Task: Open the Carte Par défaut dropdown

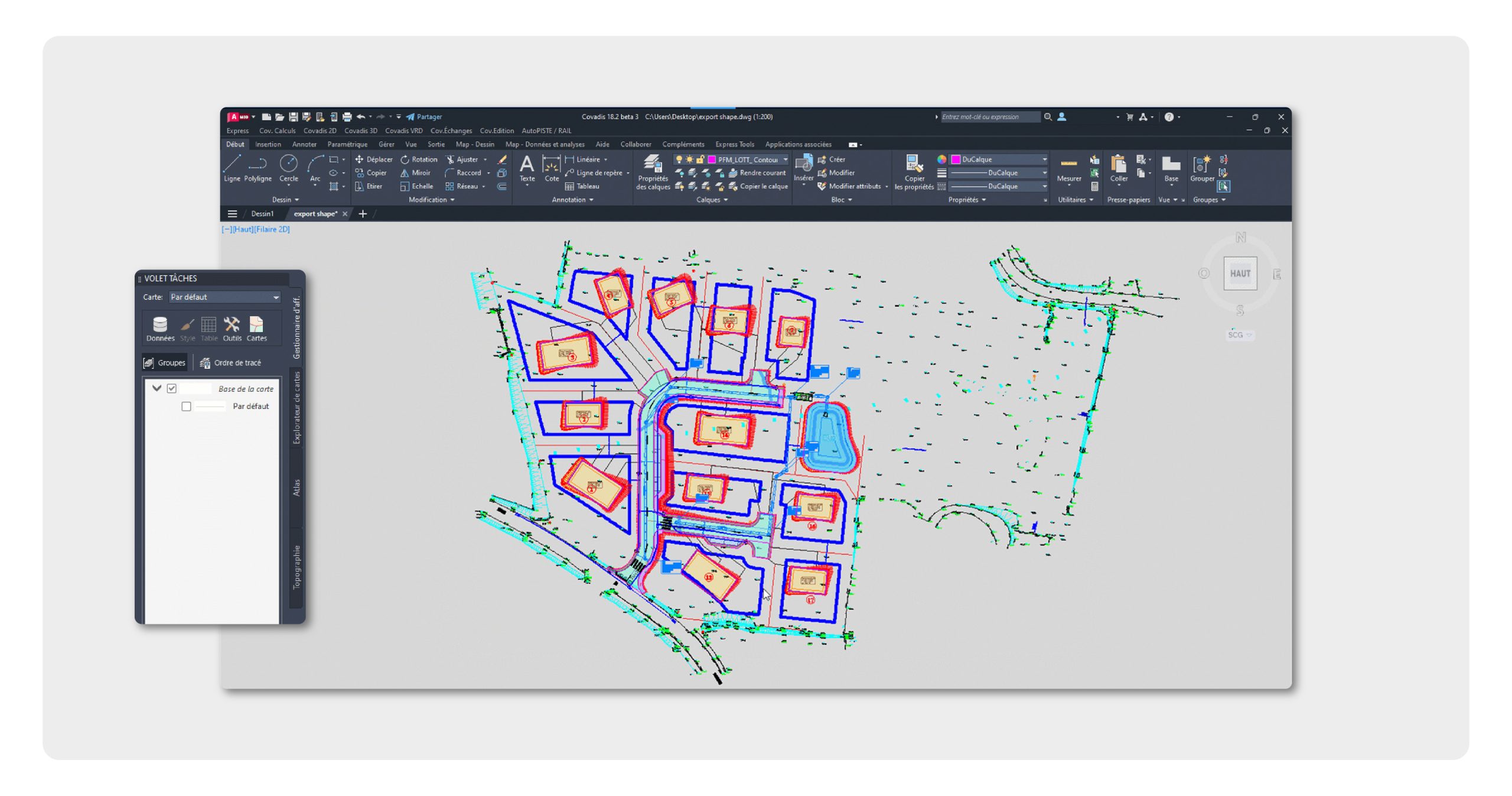Action: (x=224, y=297)
